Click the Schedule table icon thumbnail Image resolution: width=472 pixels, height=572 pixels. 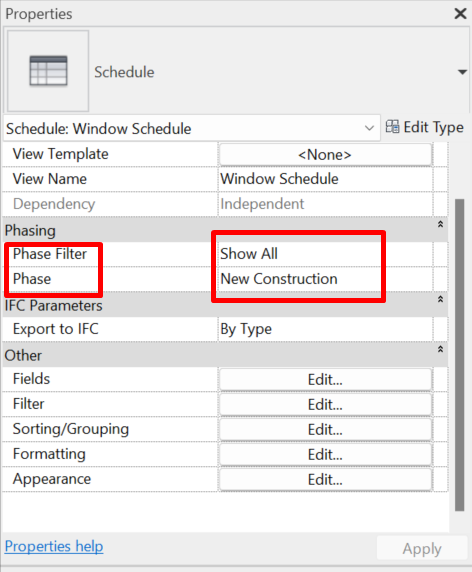(x=48, y=71)
